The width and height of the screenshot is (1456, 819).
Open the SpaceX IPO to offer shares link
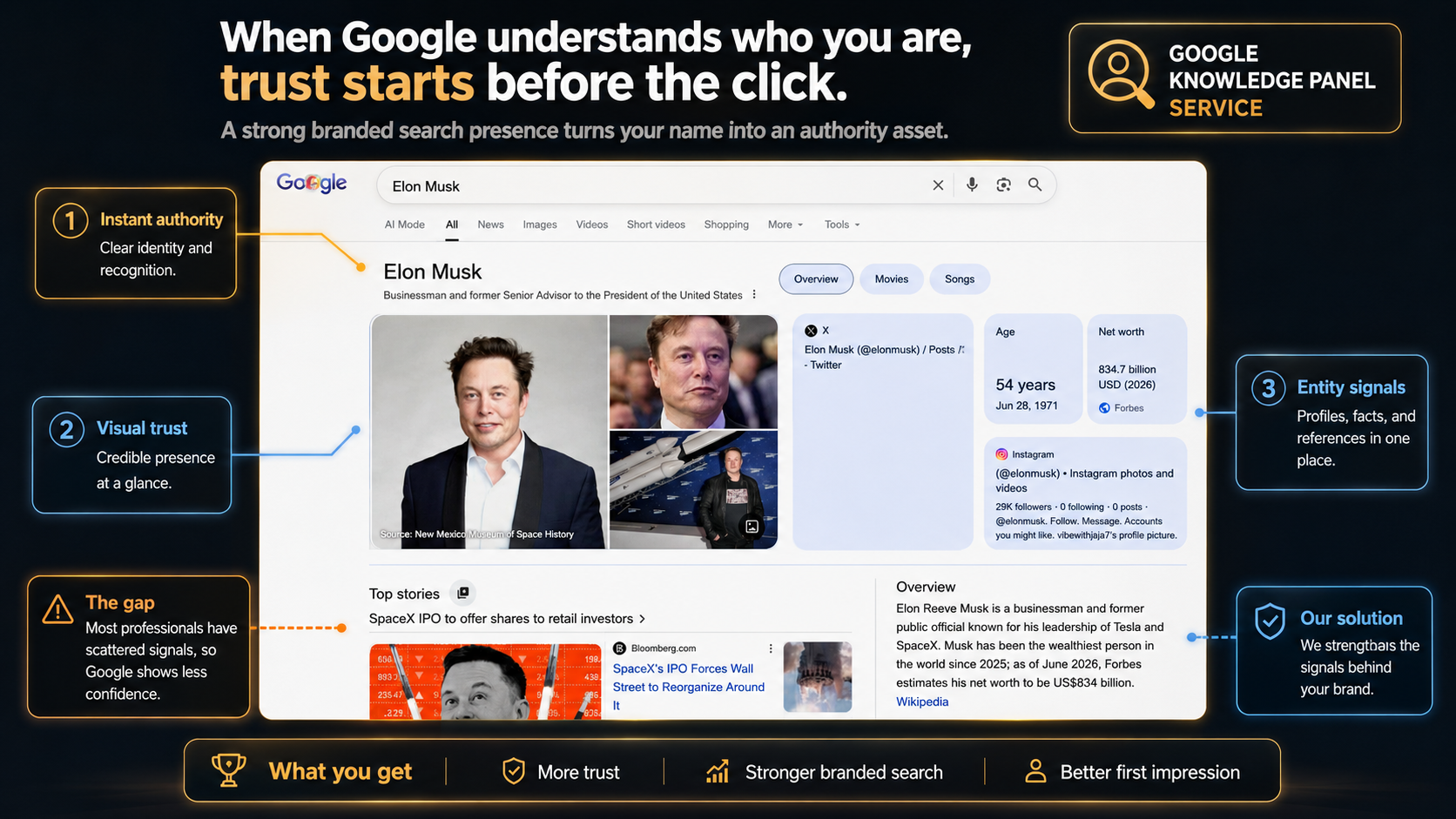tap(501, 619)
